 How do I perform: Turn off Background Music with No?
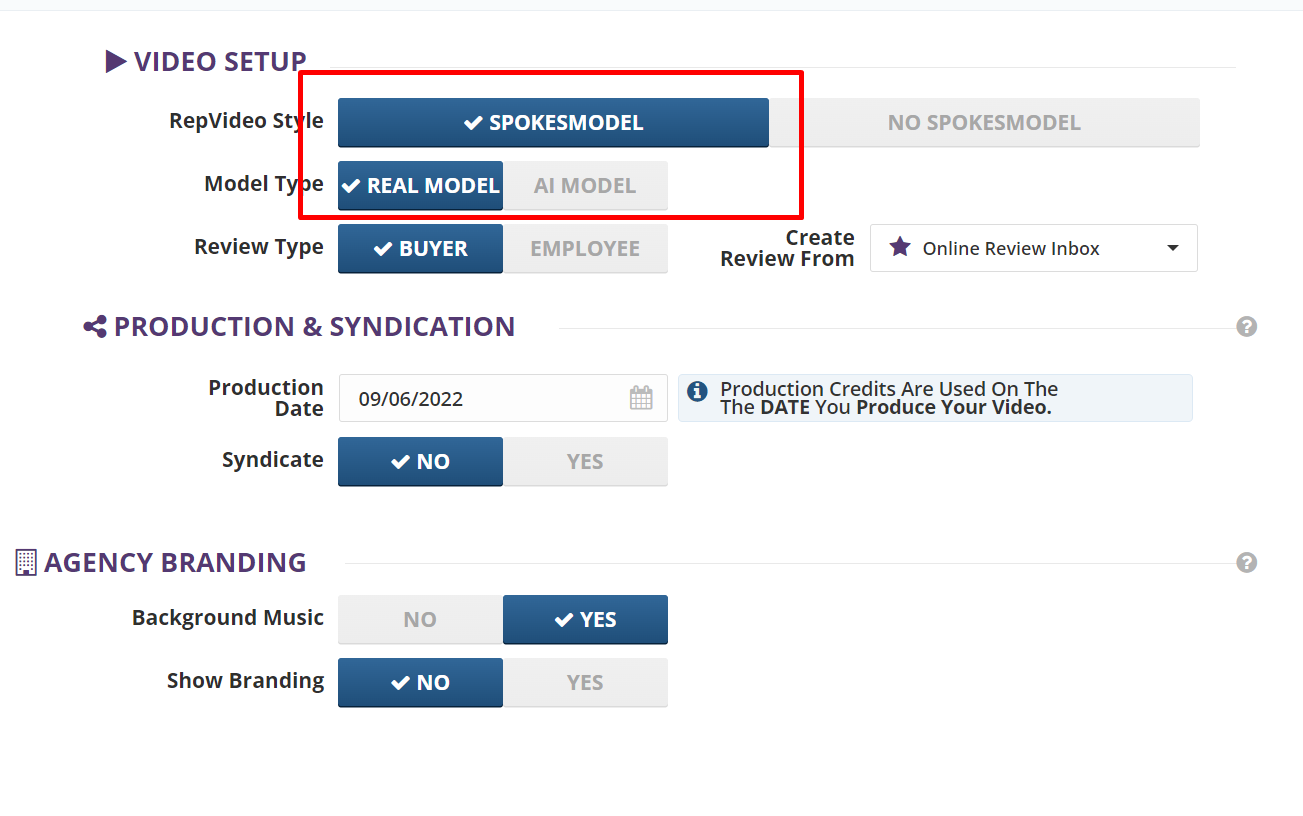click(420, 620)
